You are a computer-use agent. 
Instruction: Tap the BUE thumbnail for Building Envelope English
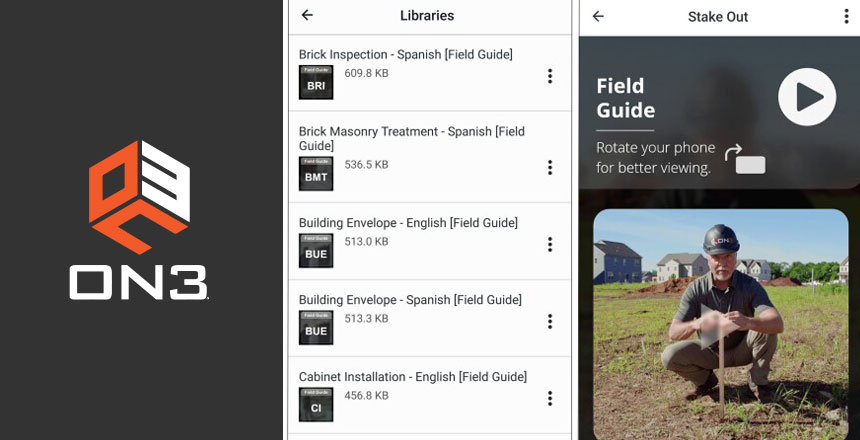point(316,251)
